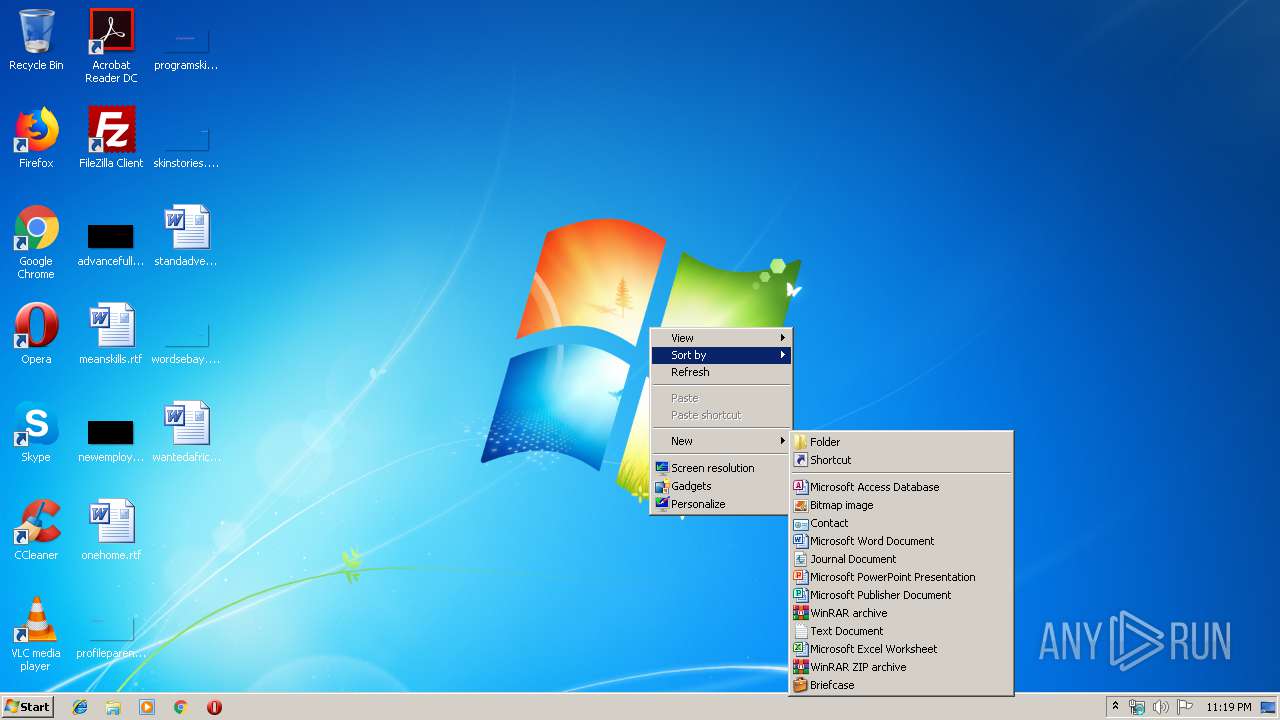
Task: Create a new Microsoft Word Document
Action: [x=901, y=541]
